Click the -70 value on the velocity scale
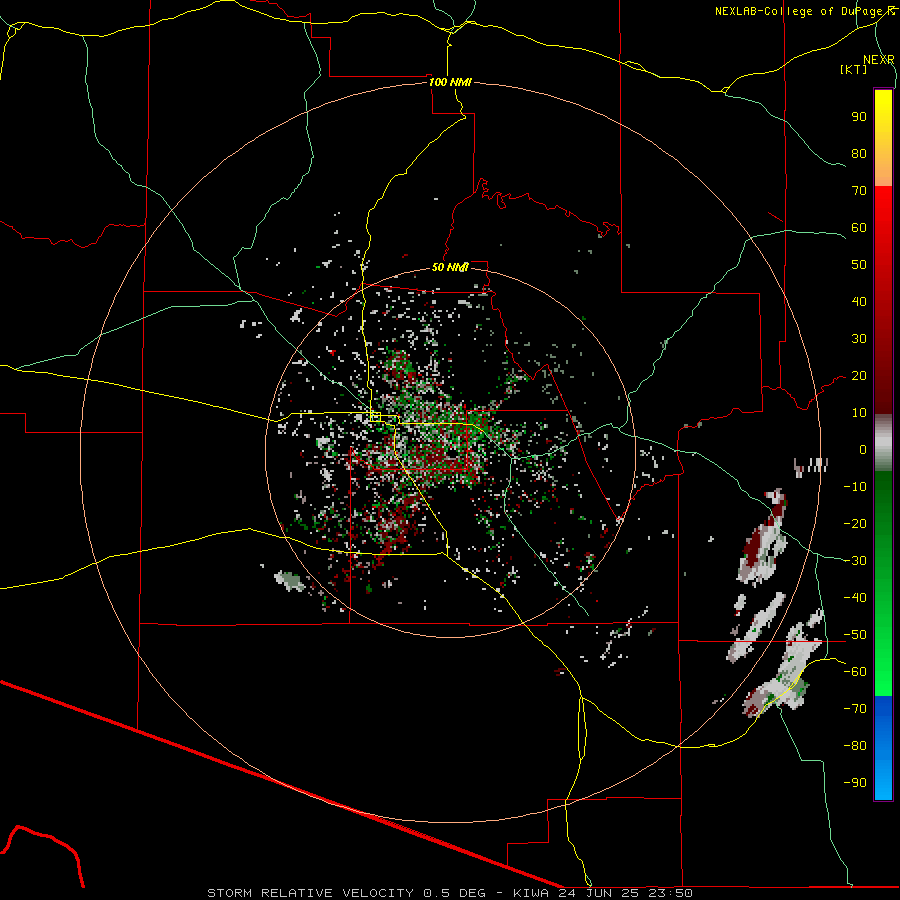Image resolution: width=900 pixels, height=900 pixels. tap(855, 709)
